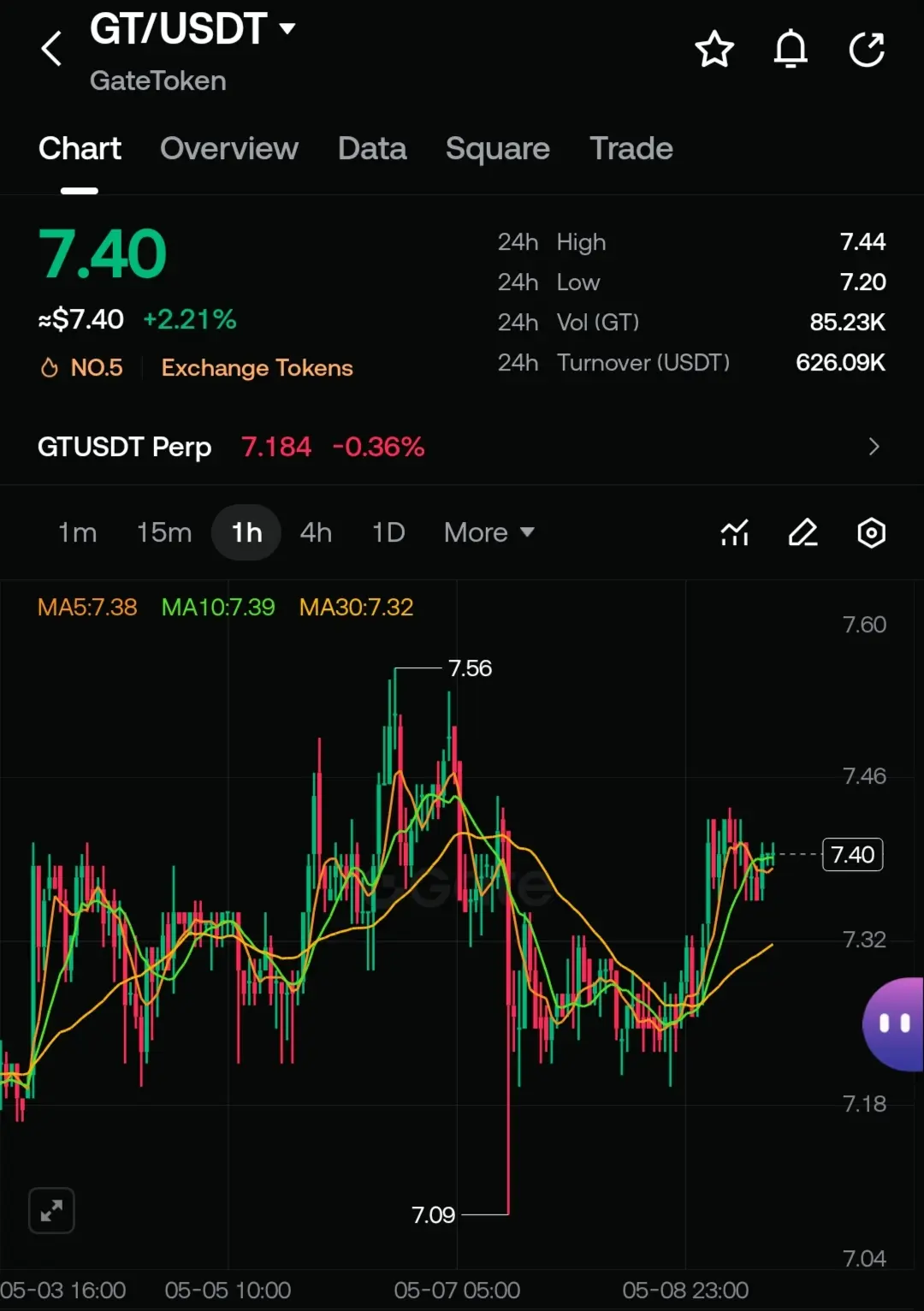Tap the MA30:7.32 indicator label
Screen dimensions: 924x1311
356,608
